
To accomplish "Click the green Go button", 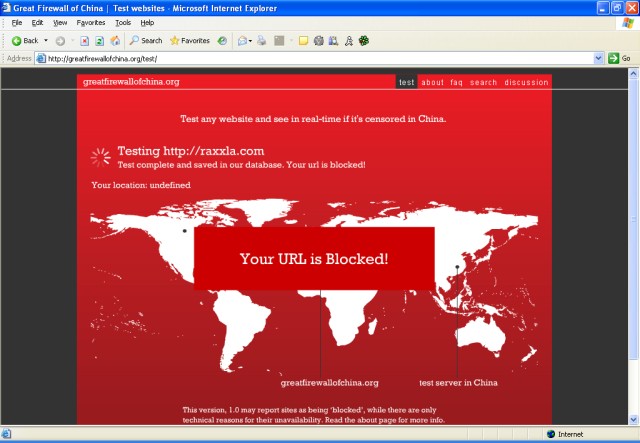I will coord(620,58).
